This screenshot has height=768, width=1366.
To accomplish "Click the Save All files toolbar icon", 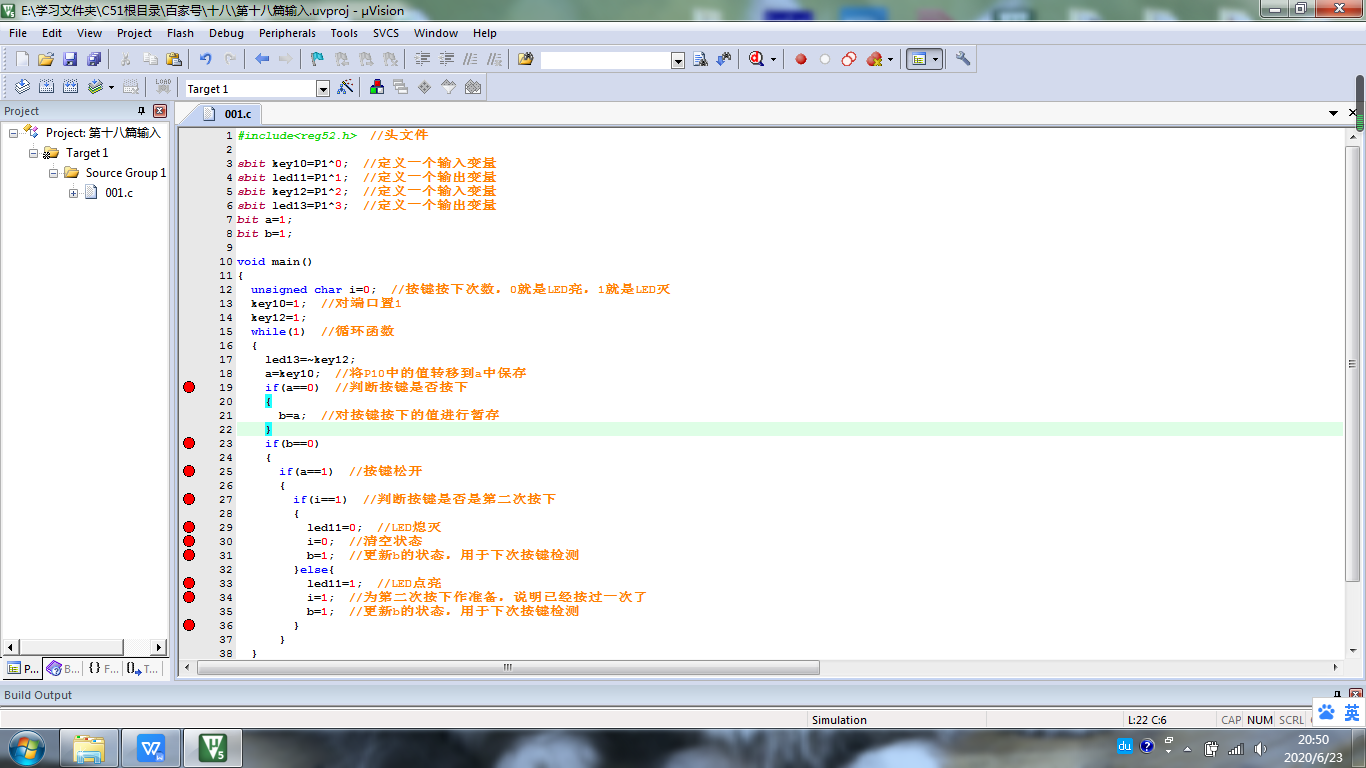I will click(x=94, y=59).
